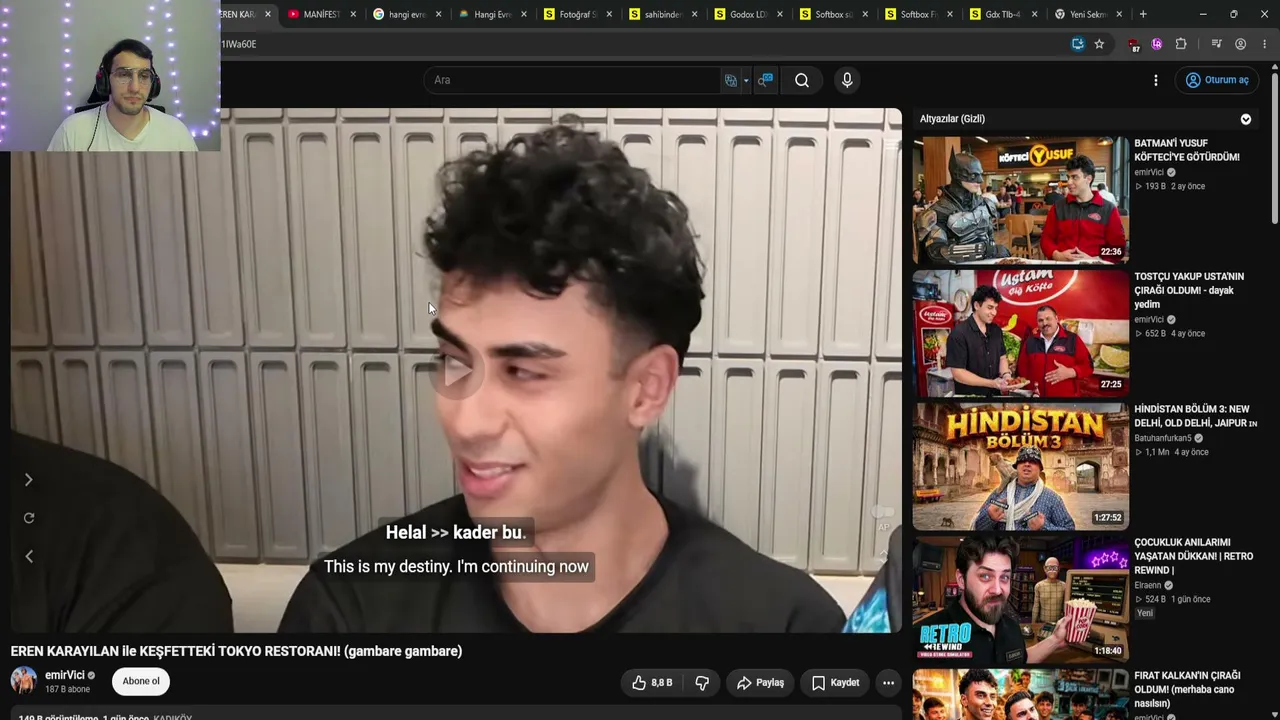The height and width of the screenshot is (720, 1280).
Task: Click the translate icon in search box
Action: click(731, 80)
